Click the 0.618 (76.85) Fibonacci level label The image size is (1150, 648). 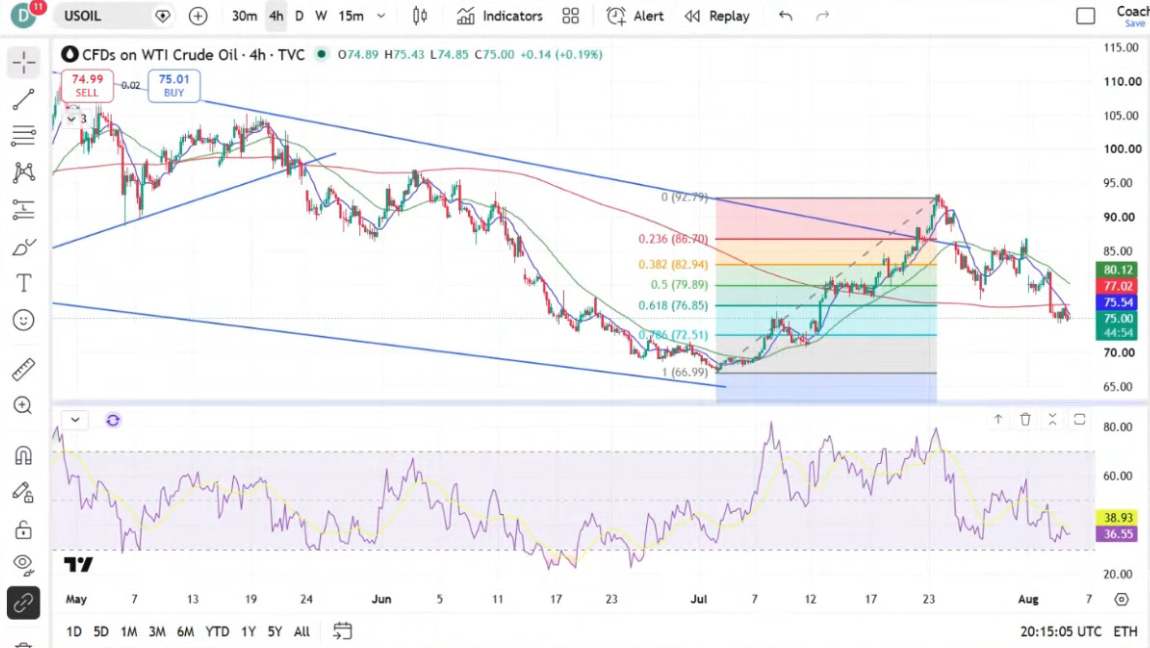673,306
